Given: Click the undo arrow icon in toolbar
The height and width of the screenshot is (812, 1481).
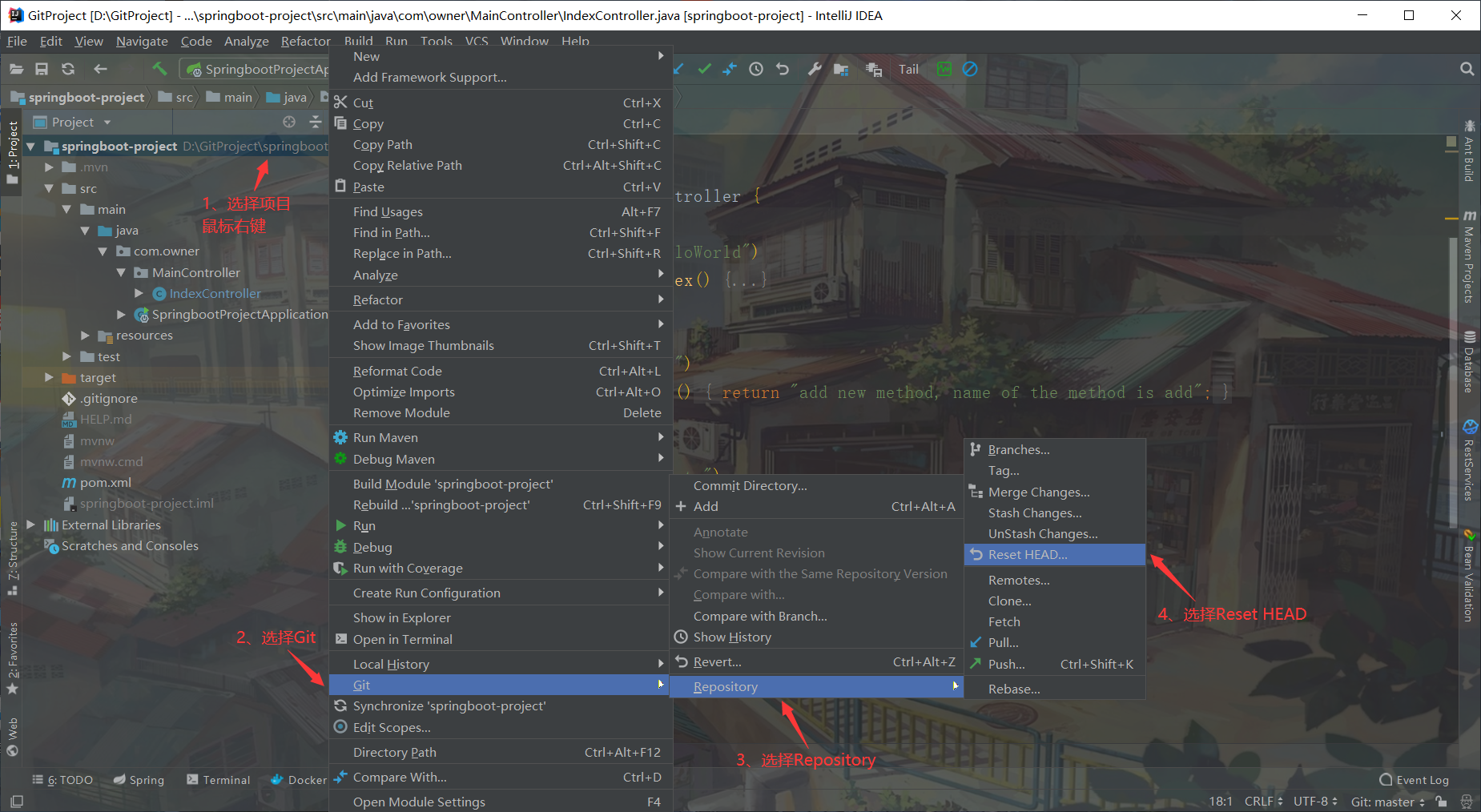Looking at the screenshot, I should (782, 69).
